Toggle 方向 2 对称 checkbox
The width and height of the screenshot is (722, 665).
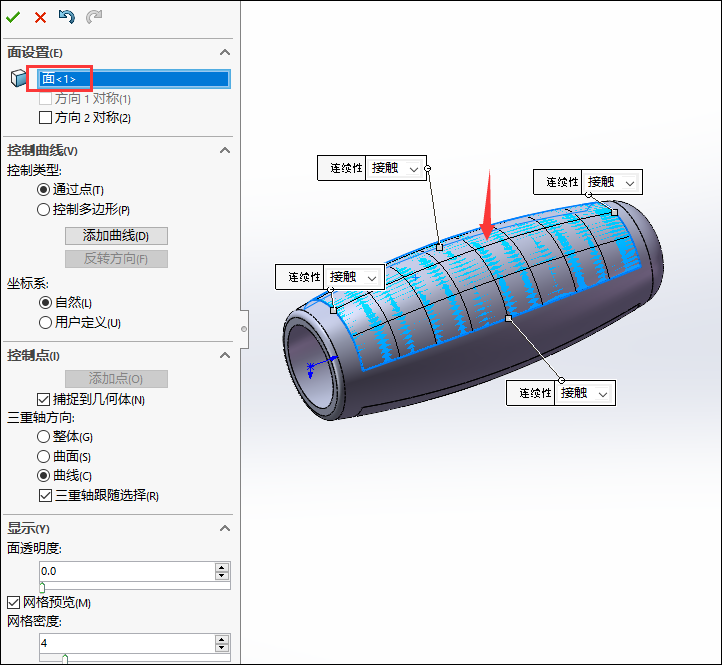(45, 118)
